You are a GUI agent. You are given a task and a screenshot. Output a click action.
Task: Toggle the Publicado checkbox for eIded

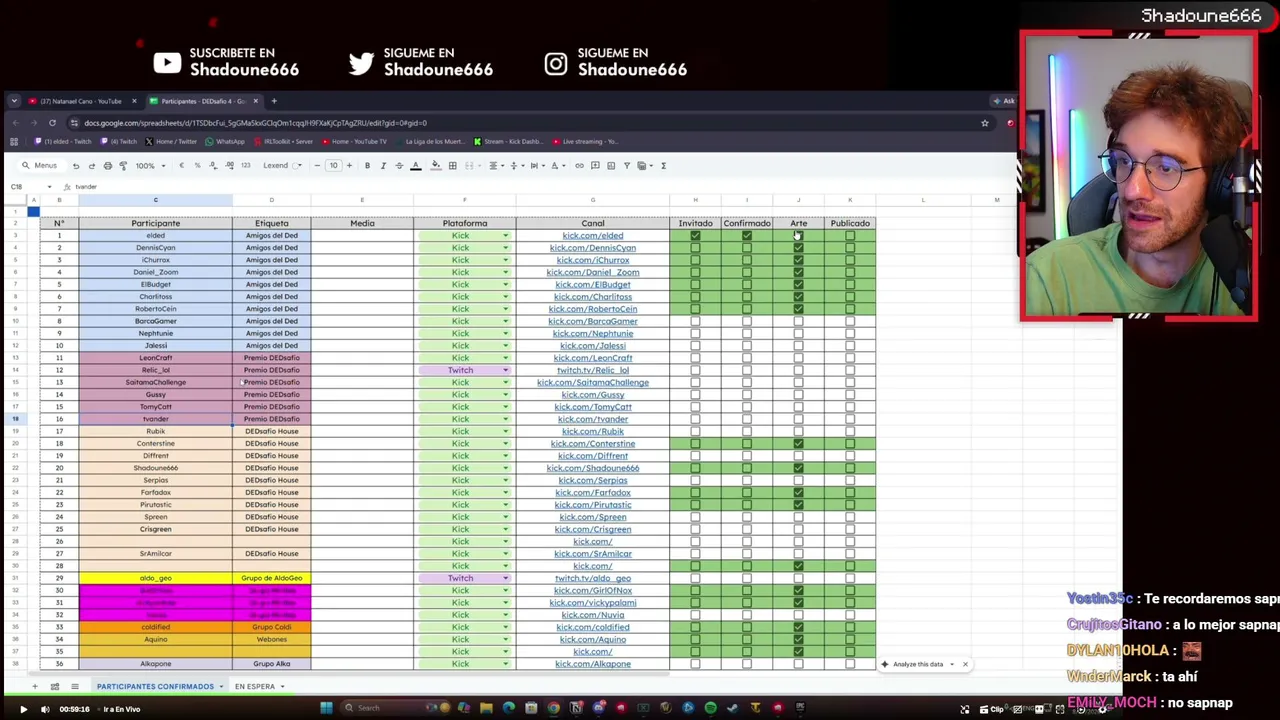click(x=850, y=236)
